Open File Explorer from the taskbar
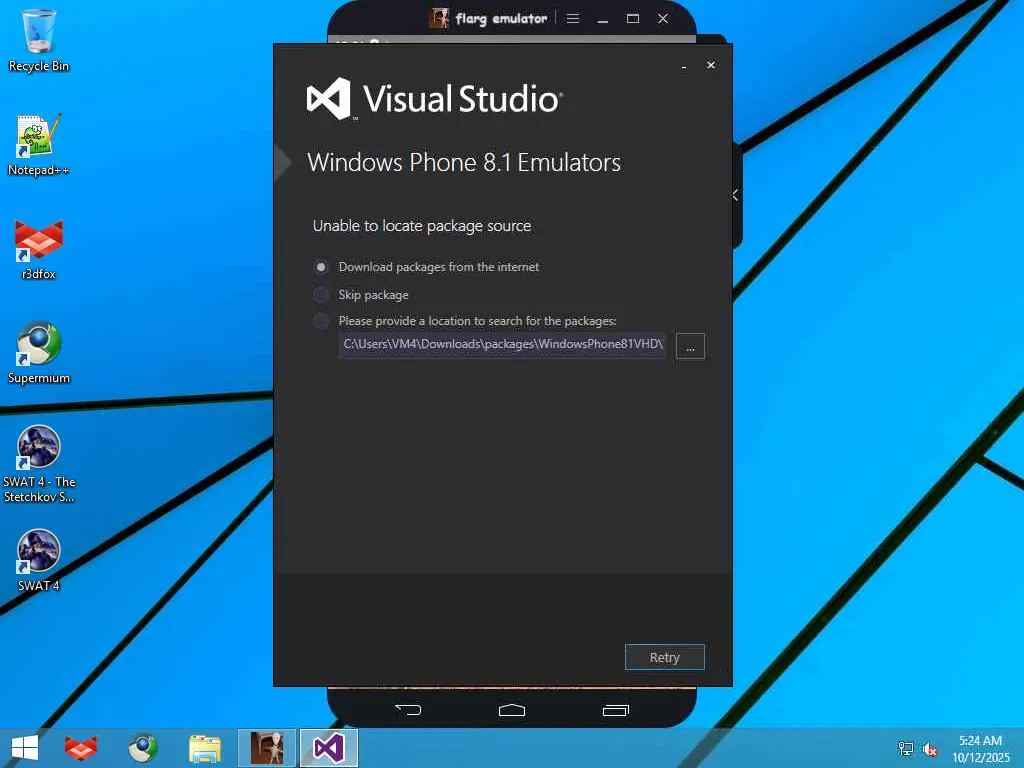The width and height of the screenshot is (1024, 768). point(204,748)
